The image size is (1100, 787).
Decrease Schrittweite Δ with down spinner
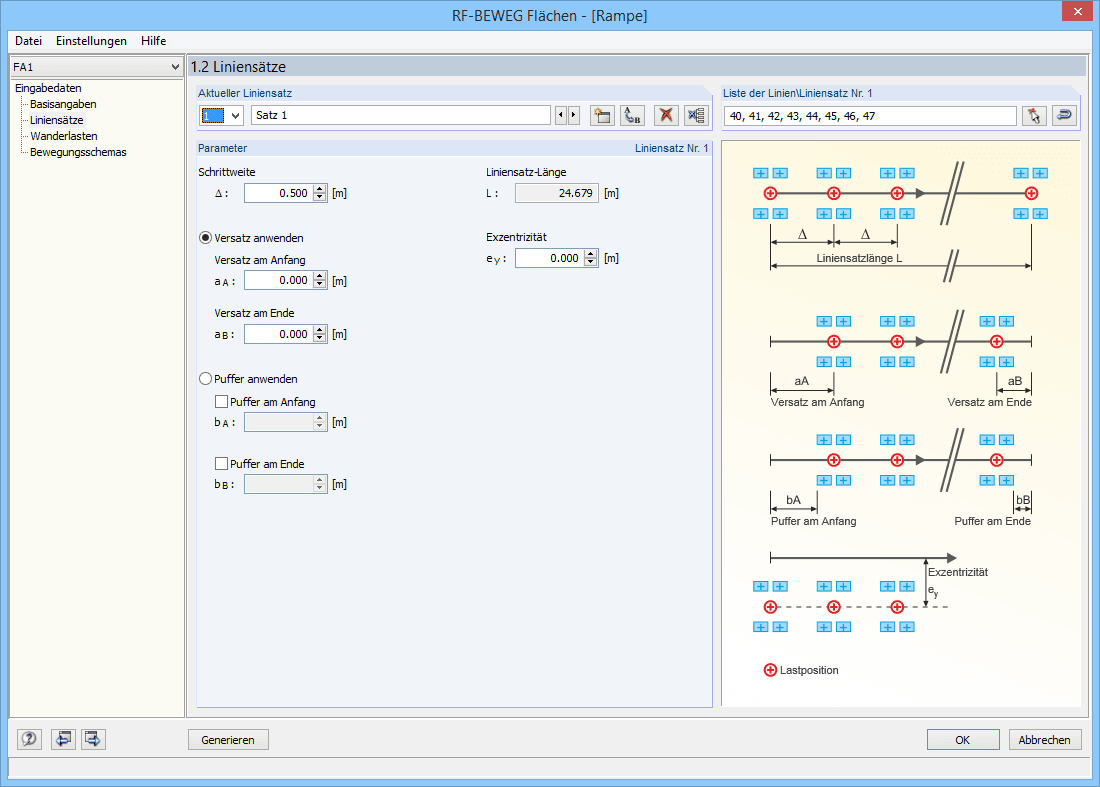[x=320, y=197]
